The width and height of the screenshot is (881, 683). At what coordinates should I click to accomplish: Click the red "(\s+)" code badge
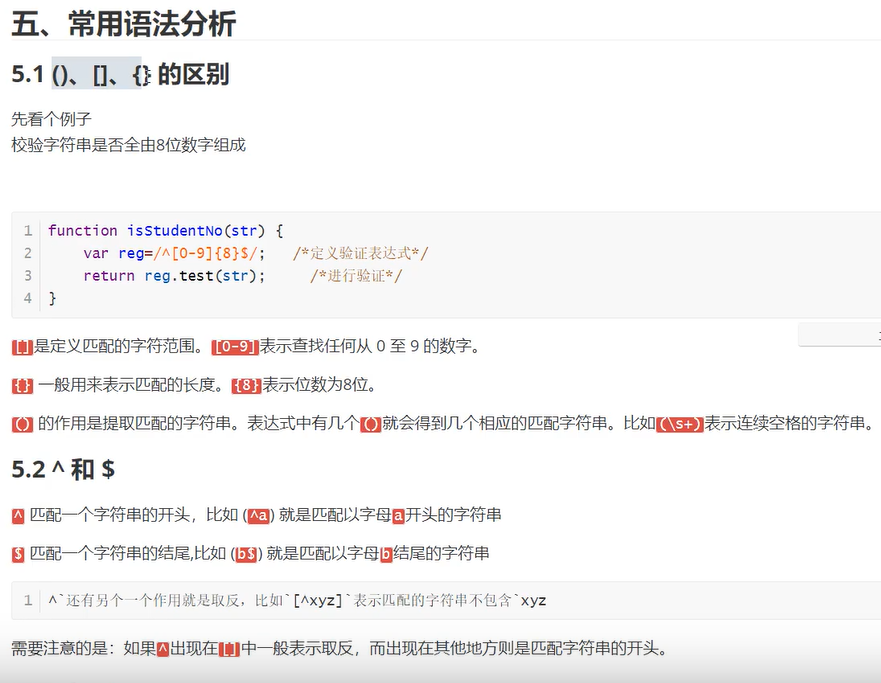[680, 424]
